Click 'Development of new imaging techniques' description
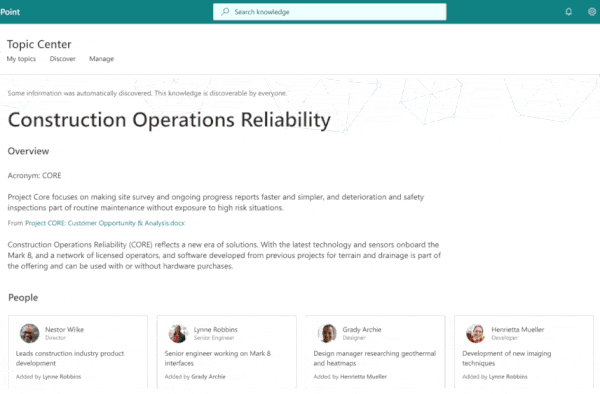This screenshot has height=394, width=600. pyautogui.click(x=507, y=358)
